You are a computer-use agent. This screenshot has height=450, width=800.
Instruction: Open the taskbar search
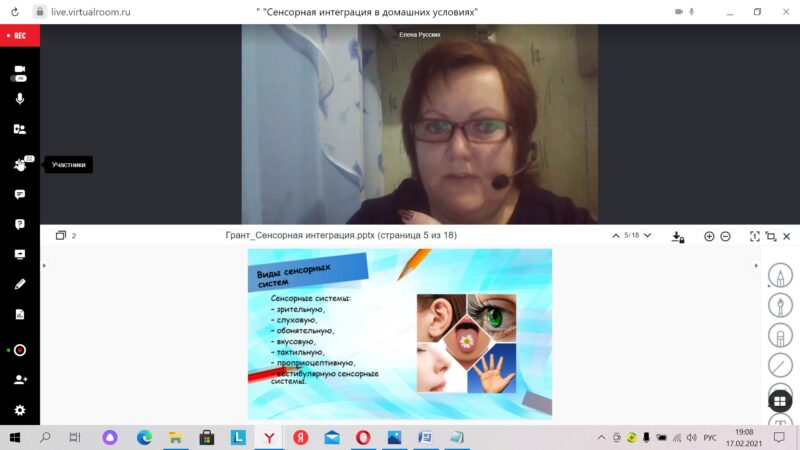coord(45,437)
